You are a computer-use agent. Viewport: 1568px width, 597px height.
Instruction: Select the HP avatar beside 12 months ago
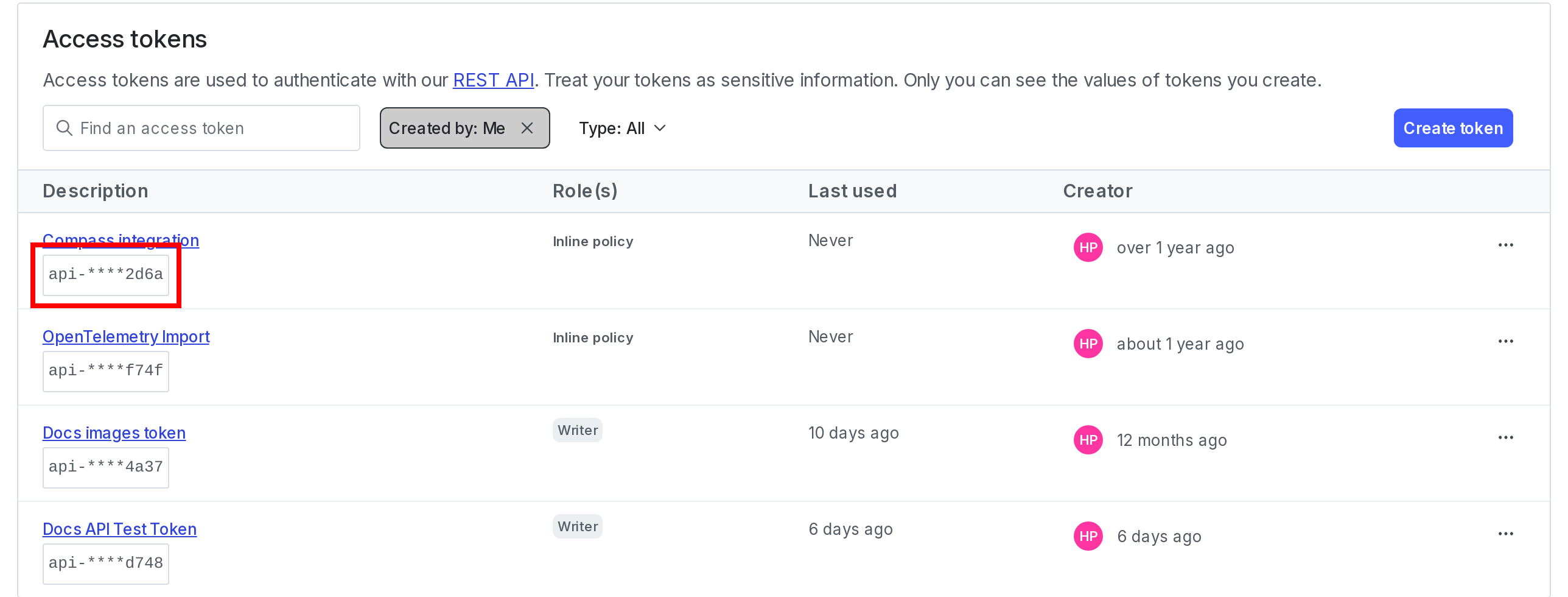point(1088,440)
